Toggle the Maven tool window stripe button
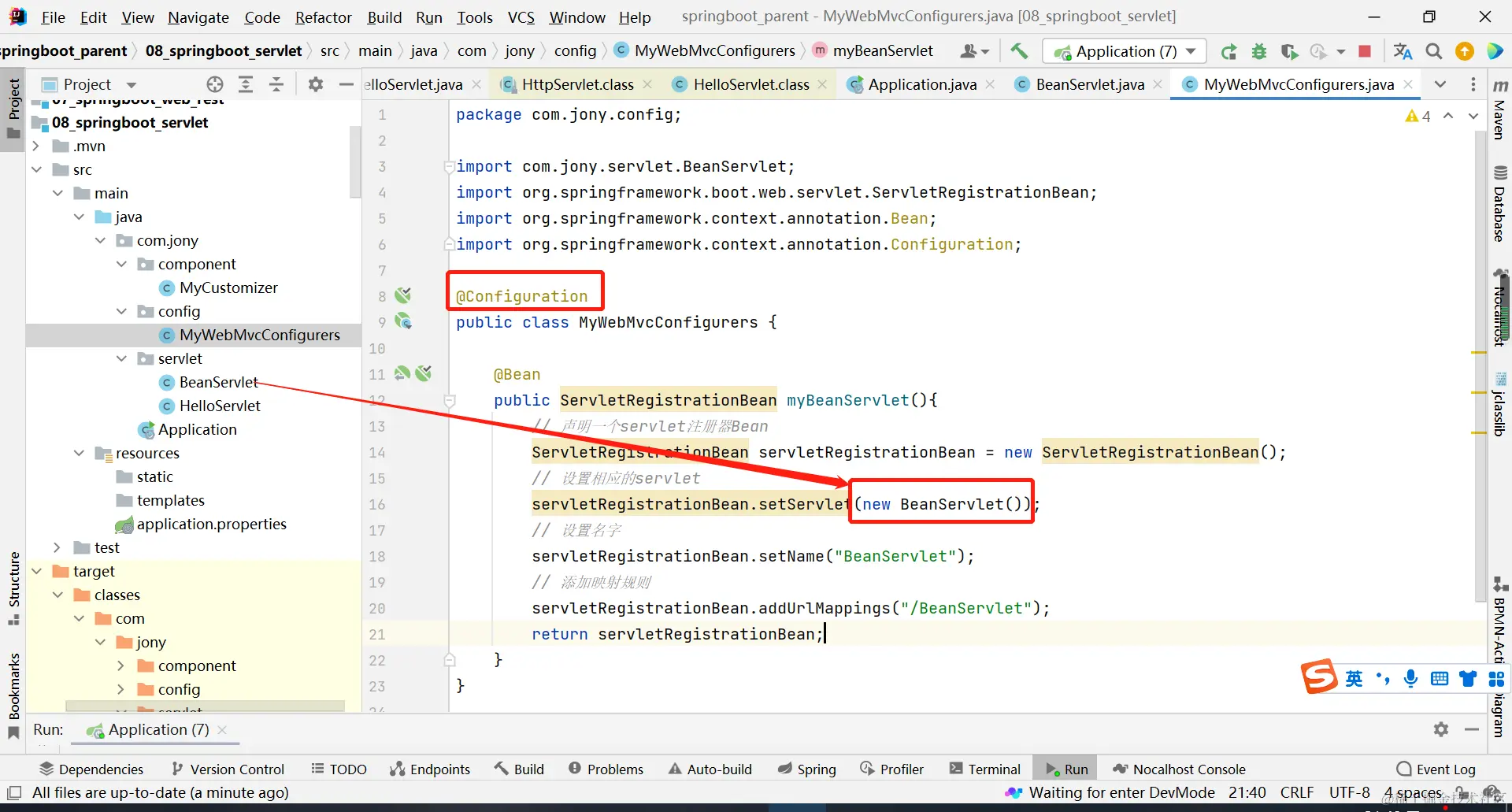 tap(1500, 109)
